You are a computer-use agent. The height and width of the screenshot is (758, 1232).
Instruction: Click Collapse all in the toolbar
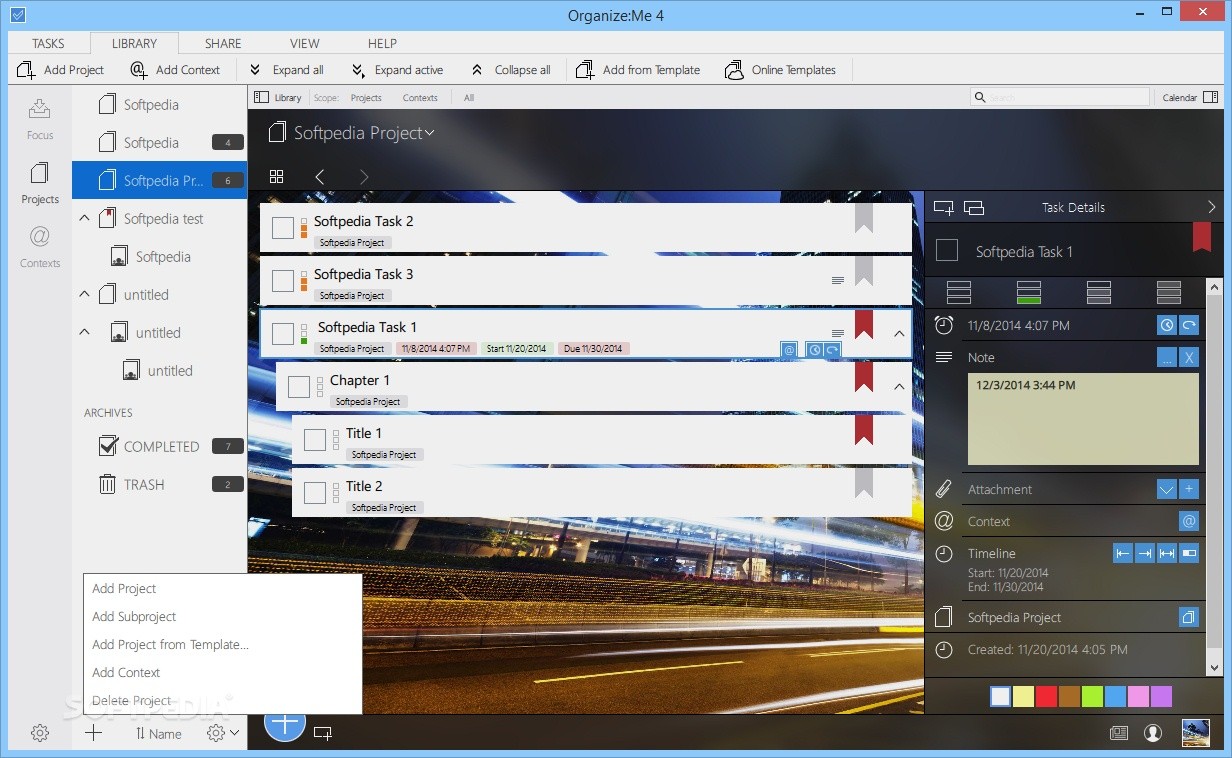click(x=511, y=70)
